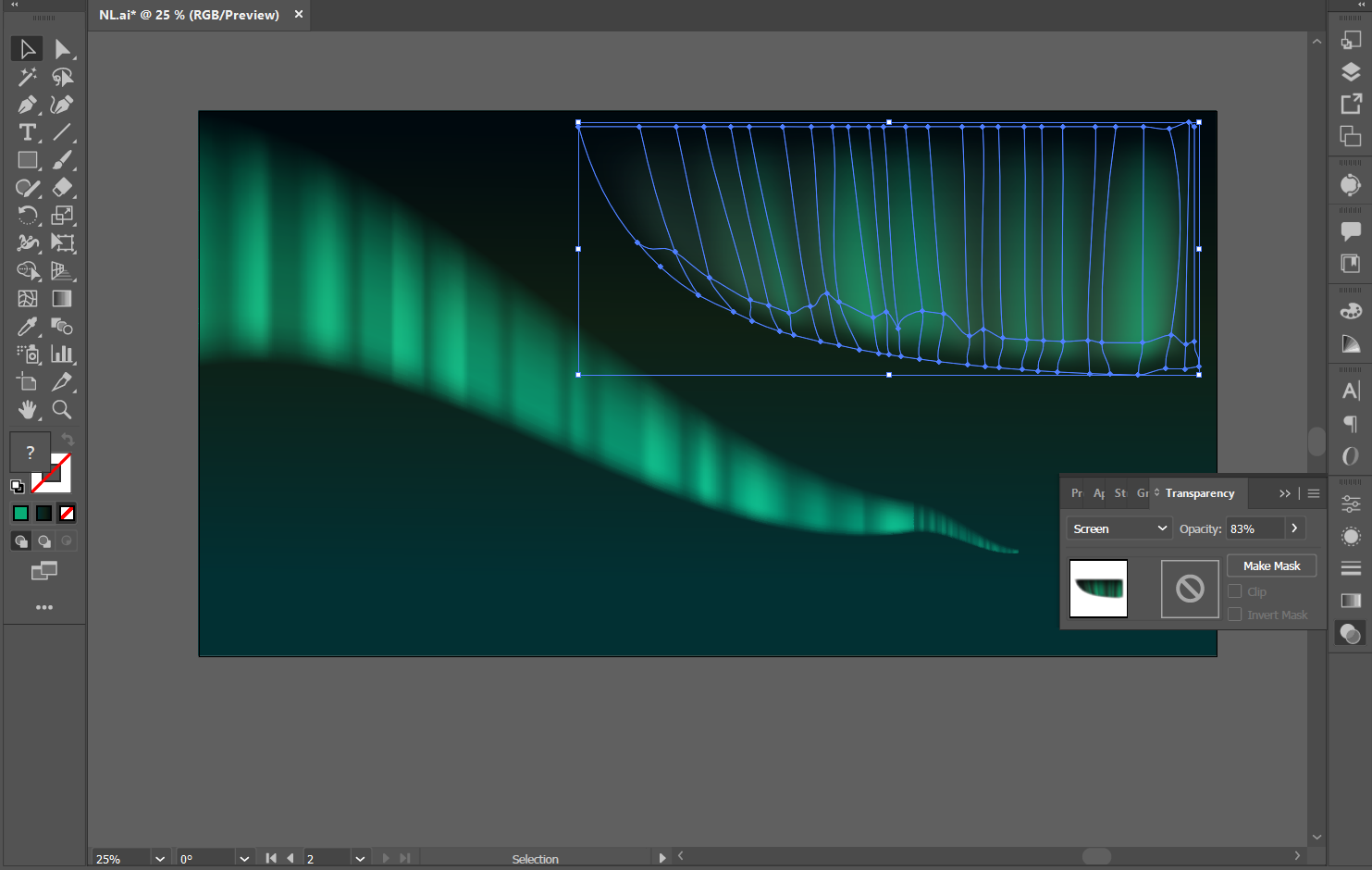Screen dimensions: 1372x870
Task: Select the Gradient tool in toolbar
Action: click(x=62, y=299)
